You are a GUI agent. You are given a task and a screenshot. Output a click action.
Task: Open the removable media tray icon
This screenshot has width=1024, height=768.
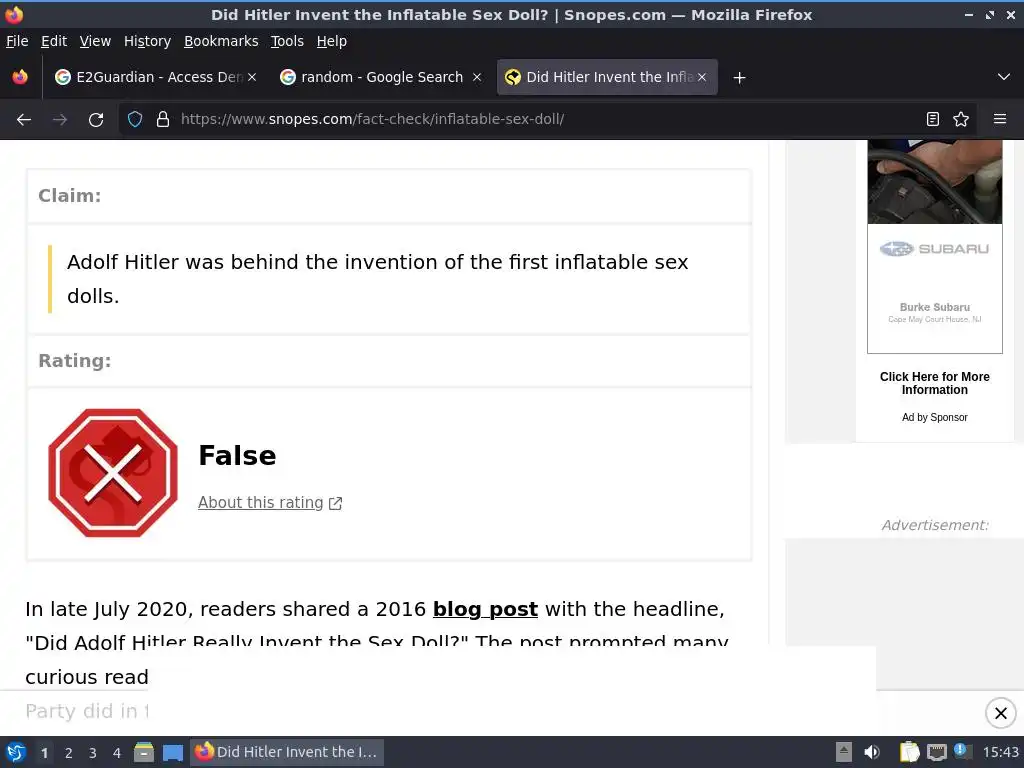pos(844,752)
